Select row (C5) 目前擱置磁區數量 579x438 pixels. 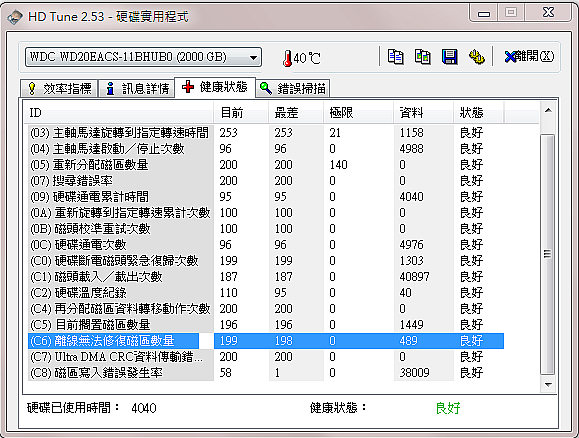(266, 325)
